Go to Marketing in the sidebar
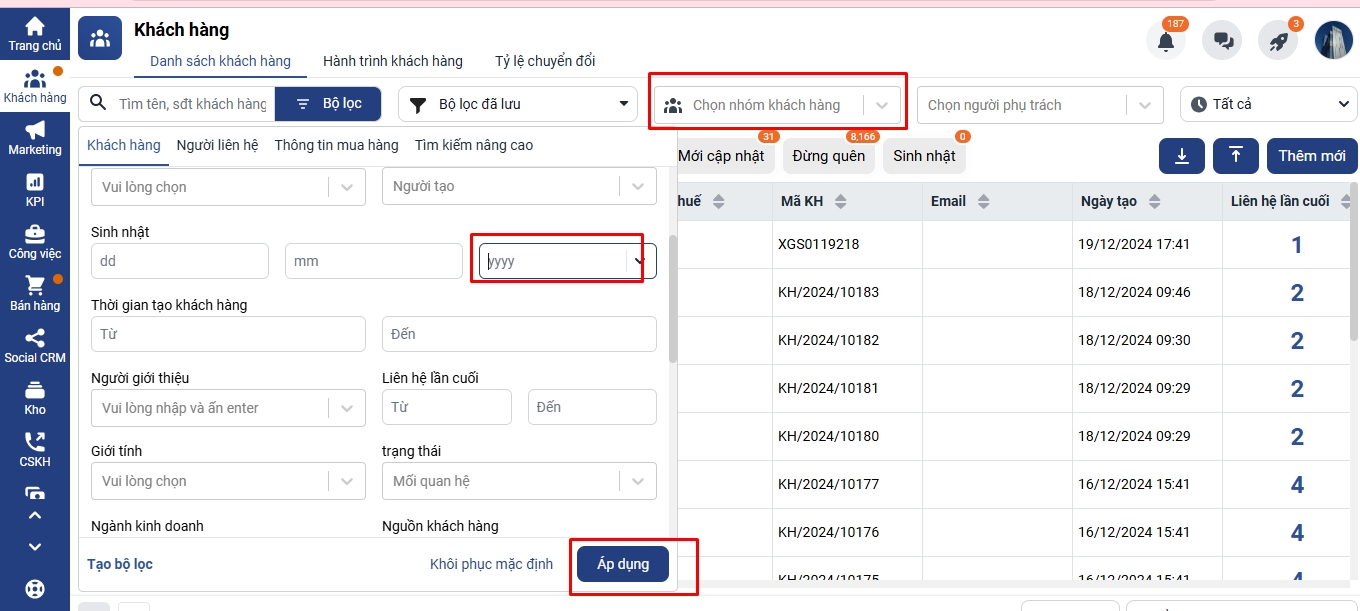Screen dimensions: 1360x611 point(35,137)
